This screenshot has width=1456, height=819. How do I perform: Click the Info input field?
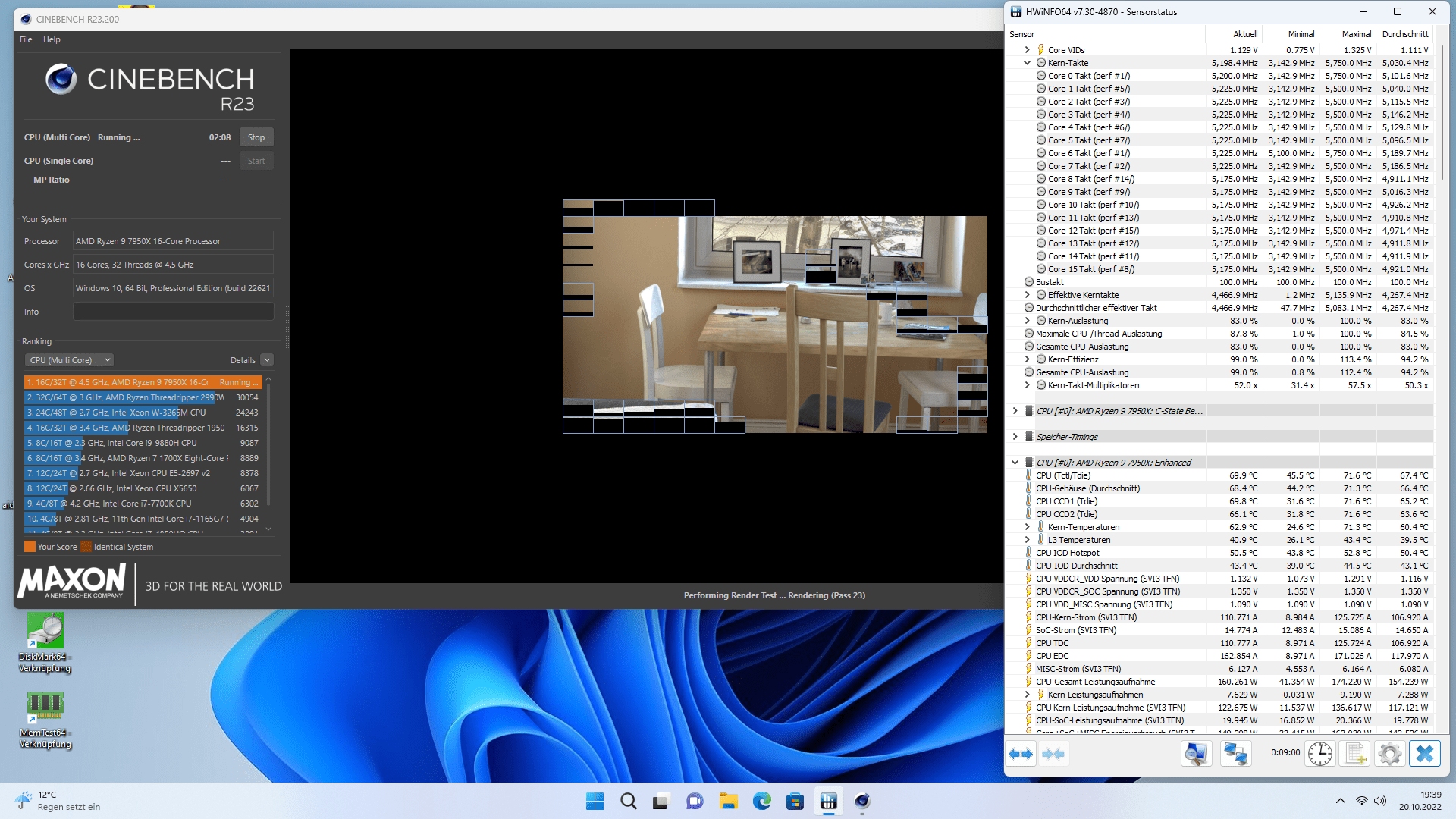point(173,312)
